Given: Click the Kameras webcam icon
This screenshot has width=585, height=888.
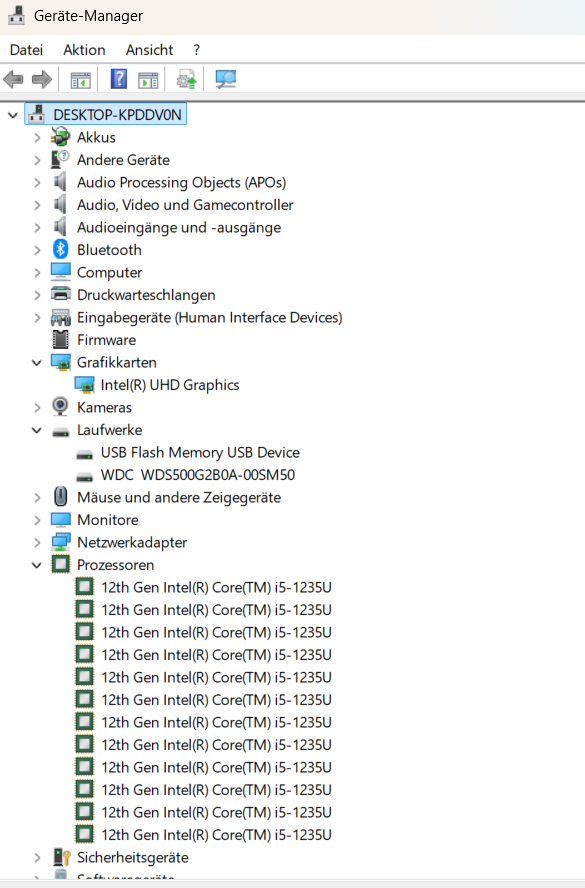Looking at the screenshot, I should tap(60, 407).
